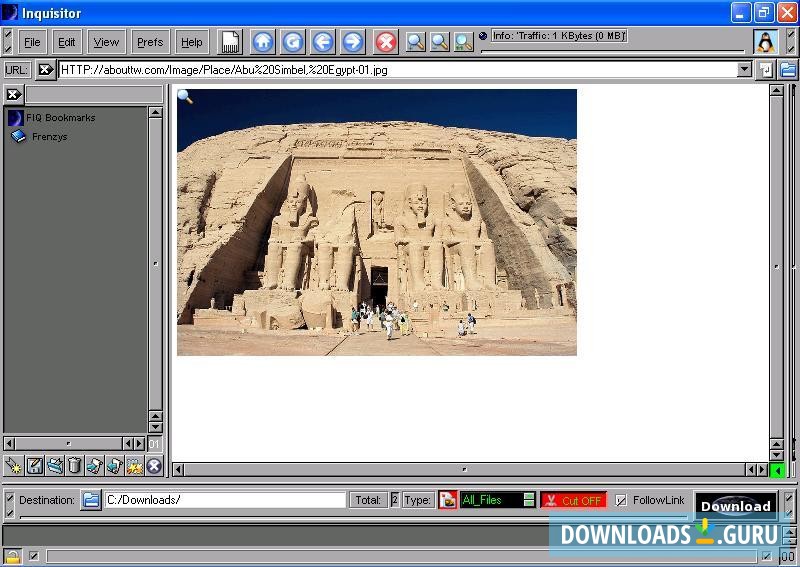Open the folder icon at URL bar's end
Image resolution: width=800 pixels, height=567 pixels.
[788, 70]
